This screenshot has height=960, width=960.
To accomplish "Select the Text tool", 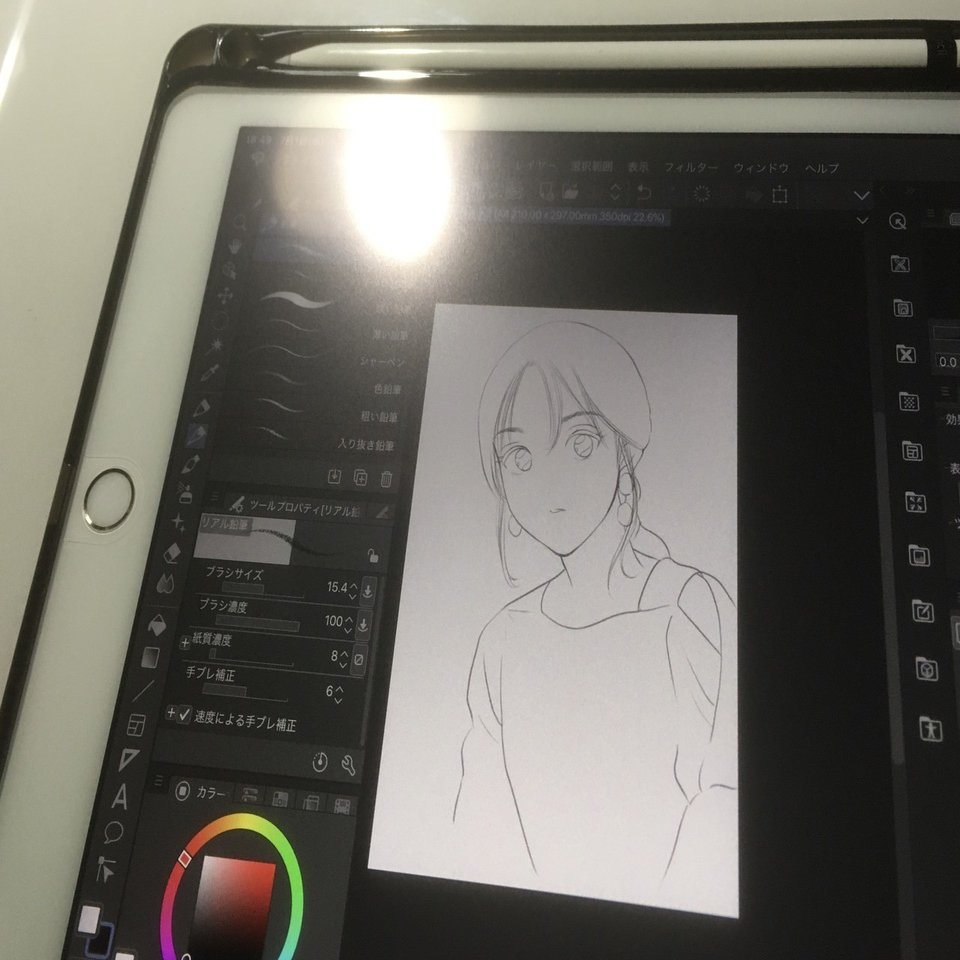I will 119,795.
